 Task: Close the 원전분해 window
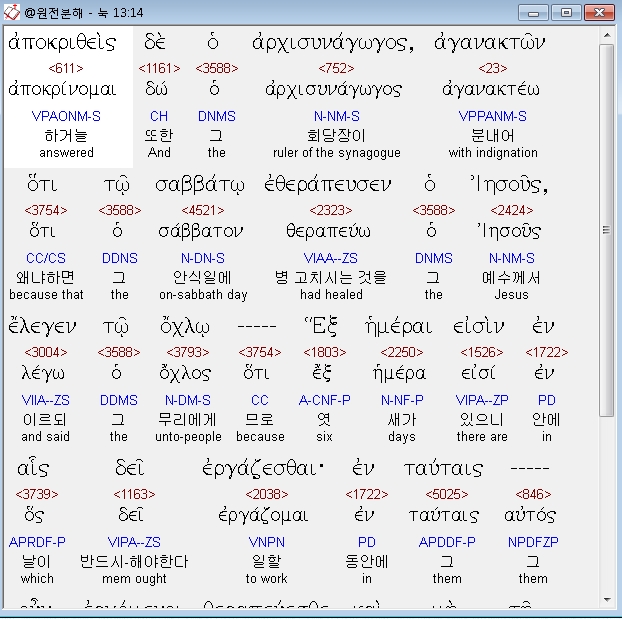coord(599,13)
